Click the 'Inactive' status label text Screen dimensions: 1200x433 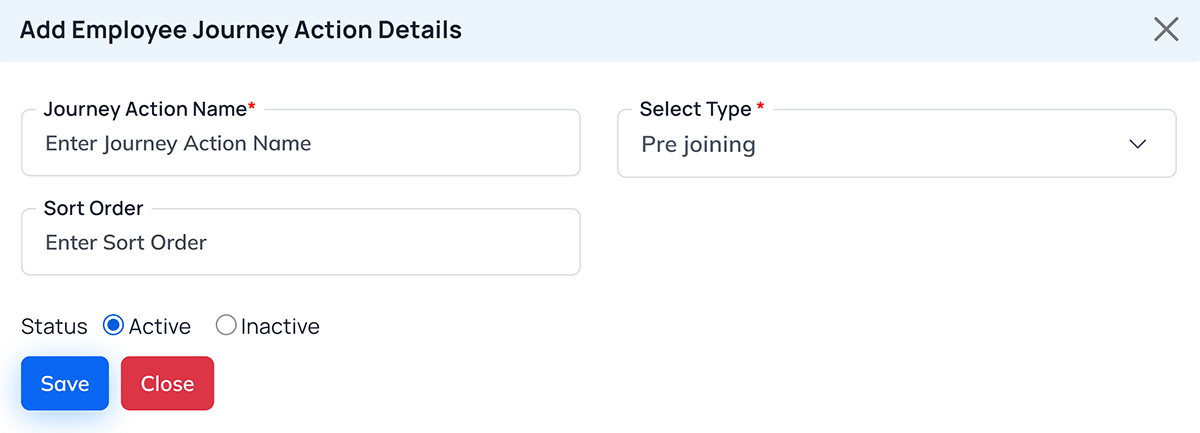(280, 326)
